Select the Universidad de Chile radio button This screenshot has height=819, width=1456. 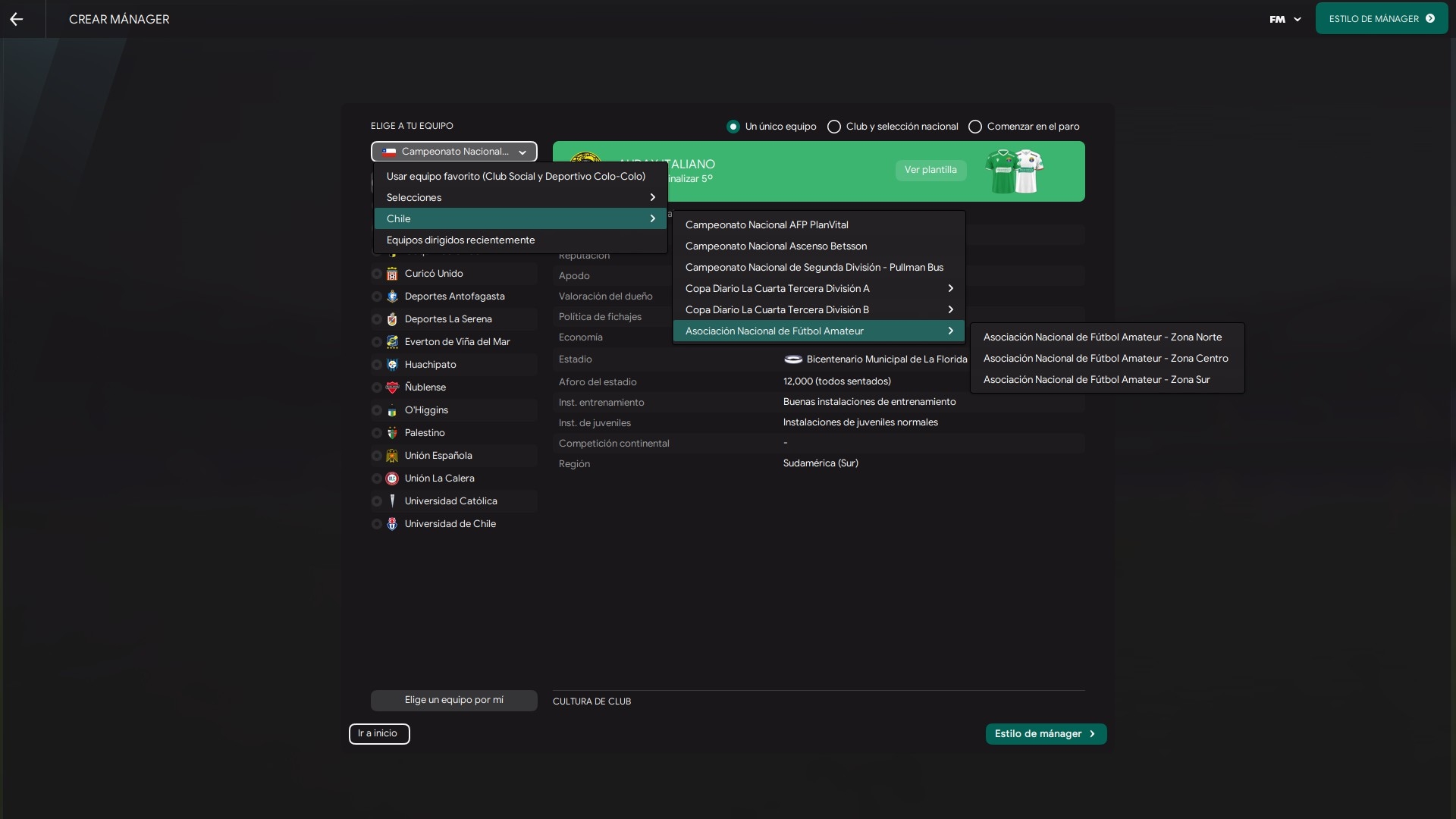coord(377,524)
